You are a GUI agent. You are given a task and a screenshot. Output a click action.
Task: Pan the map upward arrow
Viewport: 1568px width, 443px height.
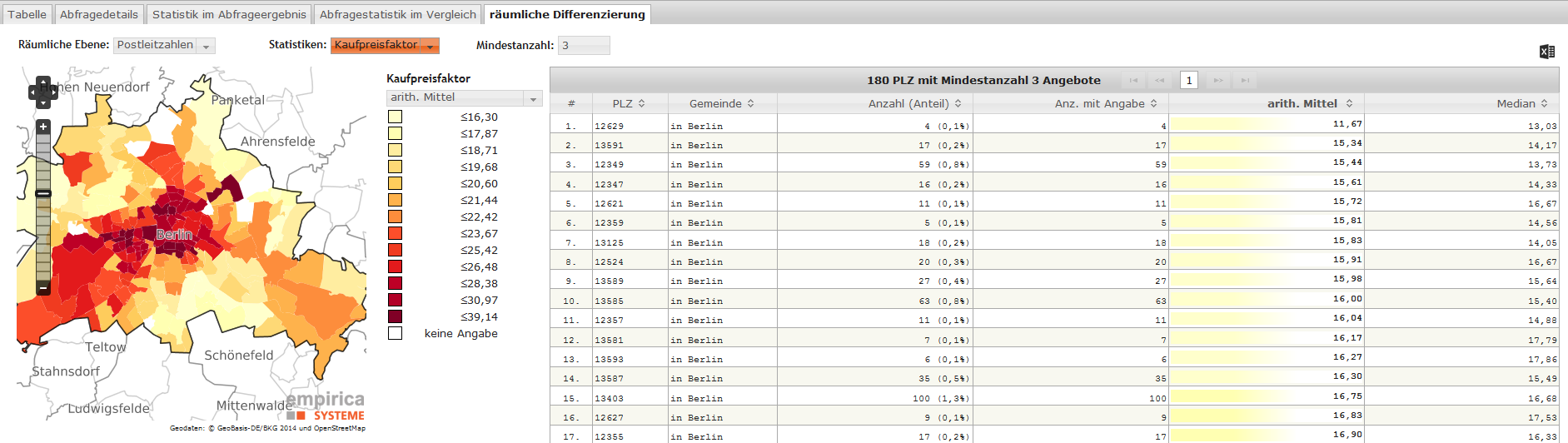click(x=43, y=82)
